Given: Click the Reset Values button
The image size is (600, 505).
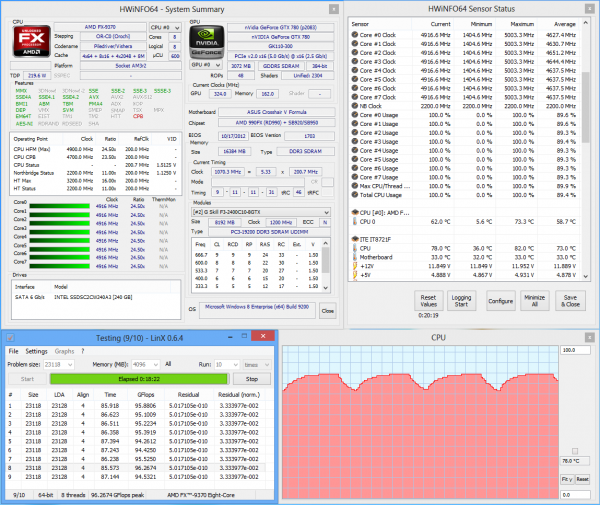Looking at the screenshot, I should pos(428,301).
